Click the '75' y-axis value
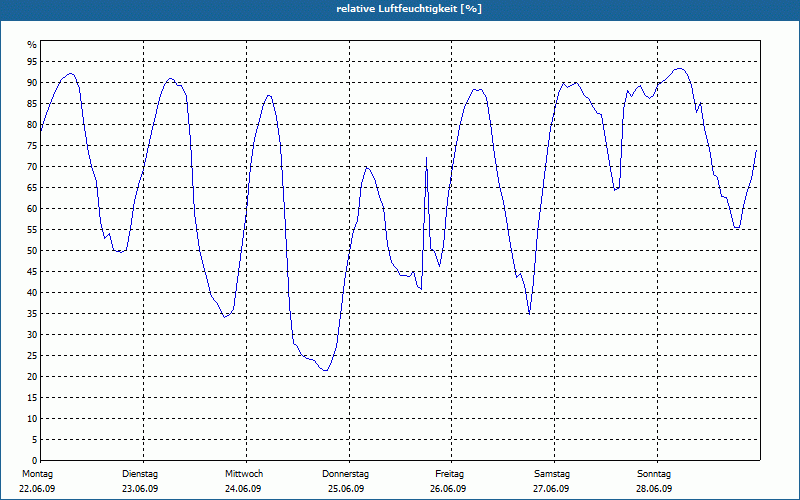Viewport: 800px width, 500px height. 32,146
